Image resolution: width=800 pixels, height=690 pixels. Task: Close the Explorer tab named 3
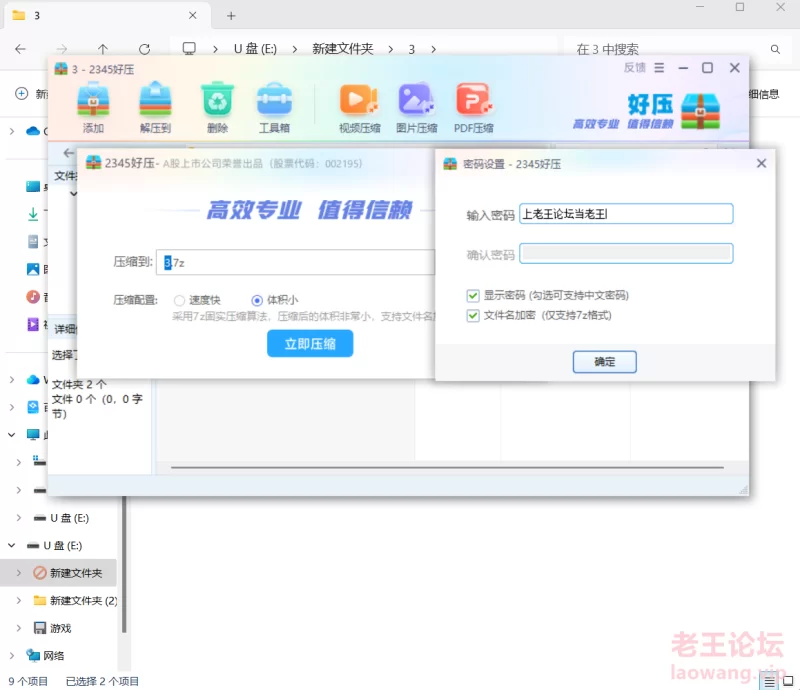192,16
